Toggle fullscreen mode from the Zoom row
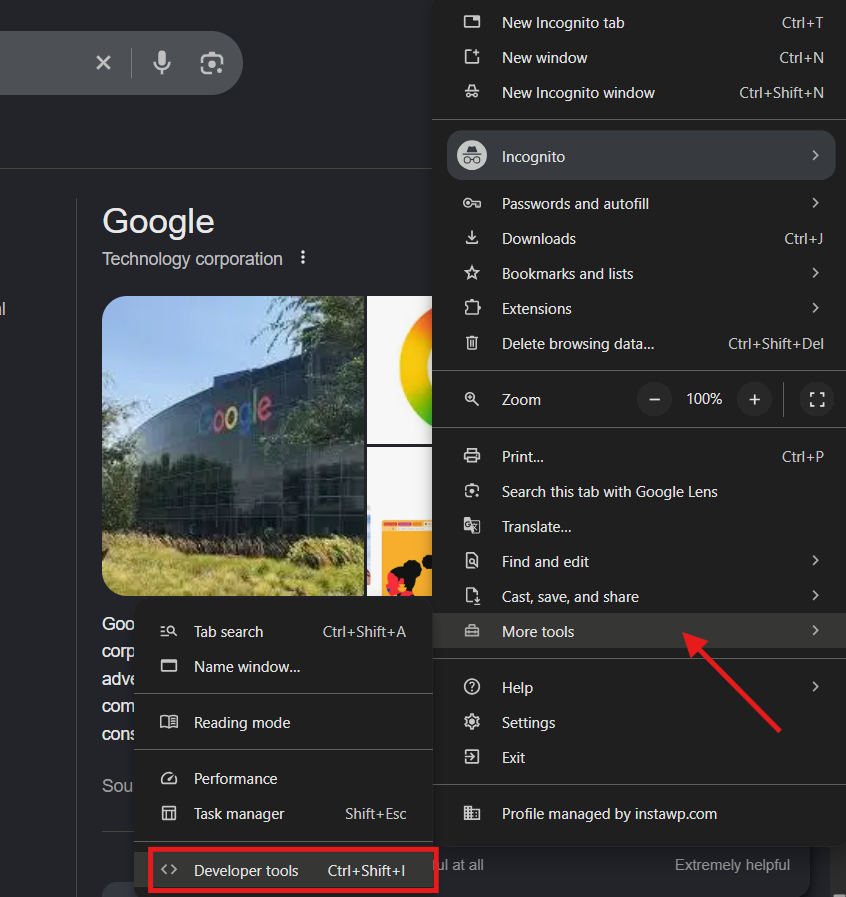The height and width of the screenshot is (897, 846). [817, 399]
